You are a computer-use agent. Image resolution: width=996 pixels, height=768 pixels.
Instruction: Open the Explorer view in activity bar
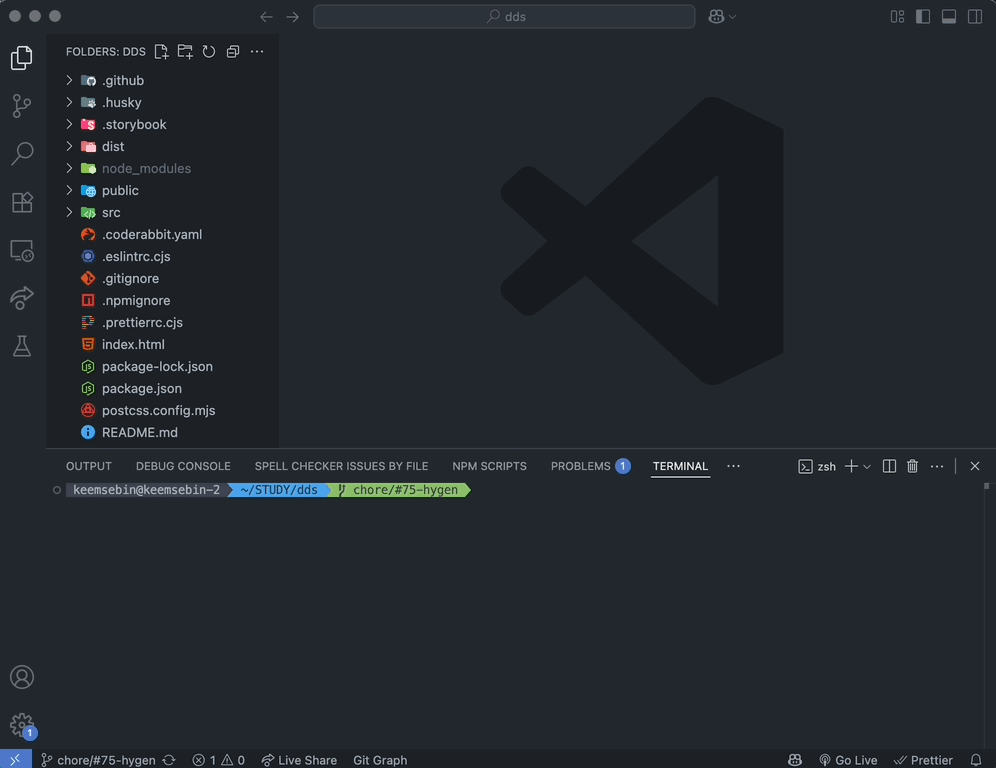22,58
